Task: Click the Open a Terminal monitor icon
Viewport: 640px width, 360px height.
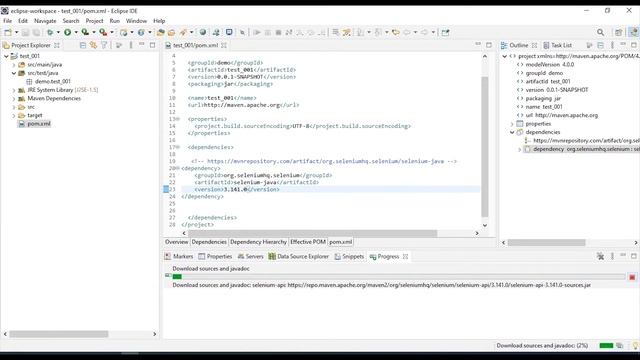Action: (x=229, y=32)
